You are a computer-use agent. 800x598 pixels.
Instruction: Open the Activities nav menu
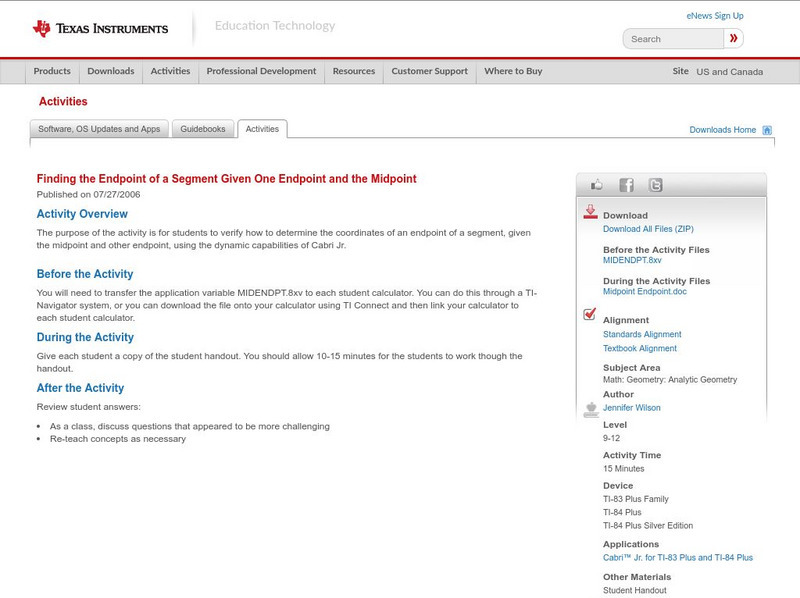170,71
